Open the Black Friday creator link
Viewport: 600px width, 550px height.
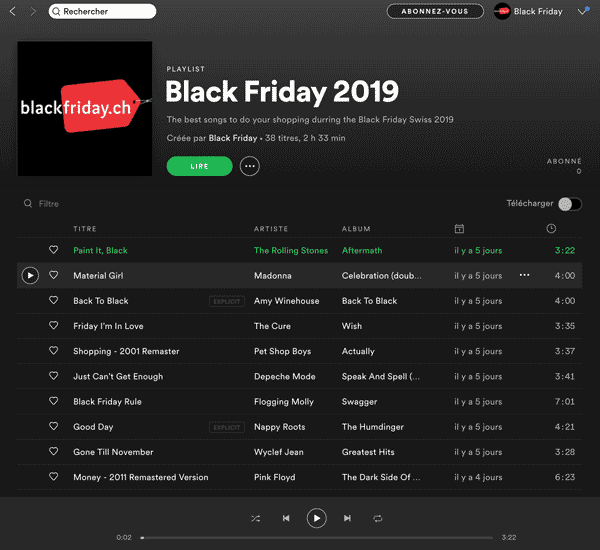tap(233, 138)
